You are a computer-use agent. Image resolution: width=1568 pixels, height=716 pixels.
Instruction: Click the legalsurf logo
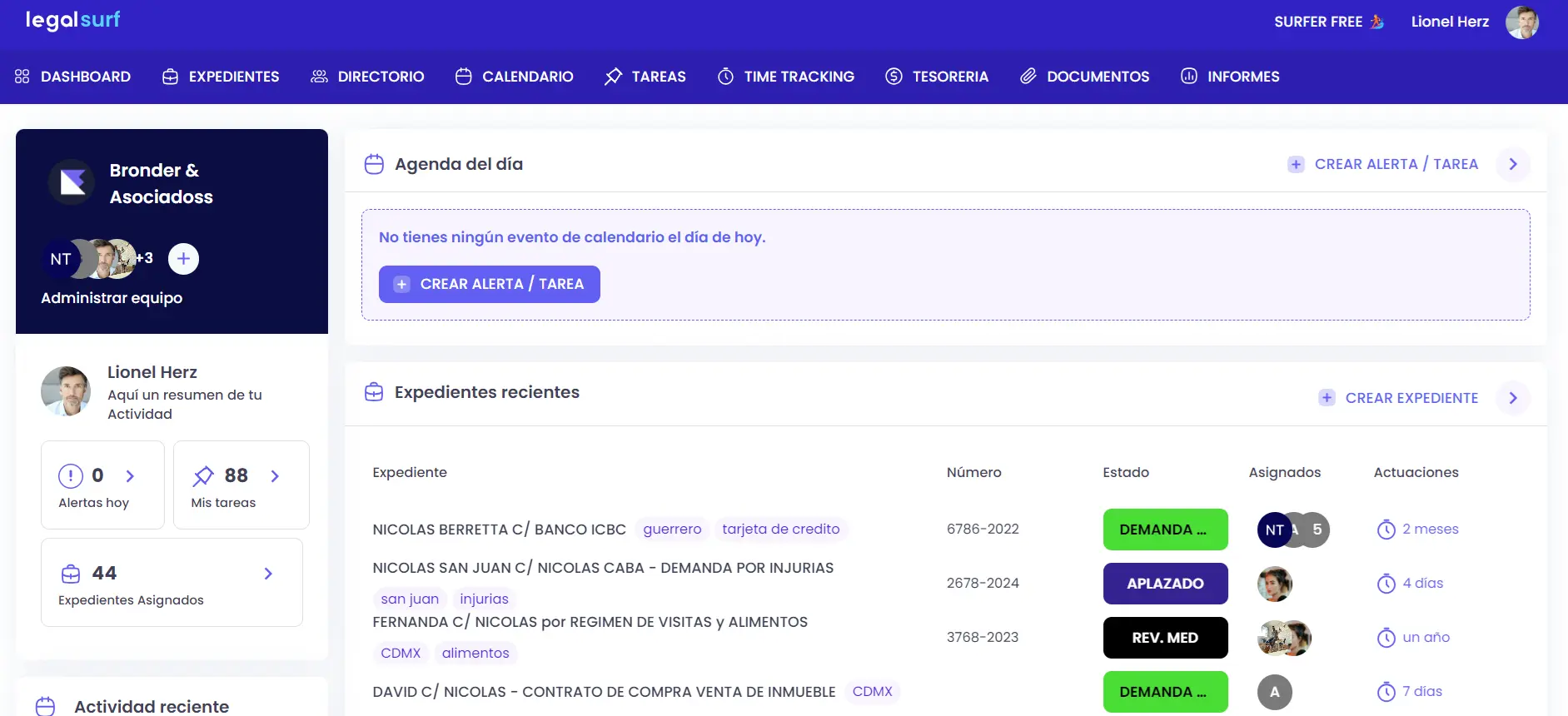(73, 20)
